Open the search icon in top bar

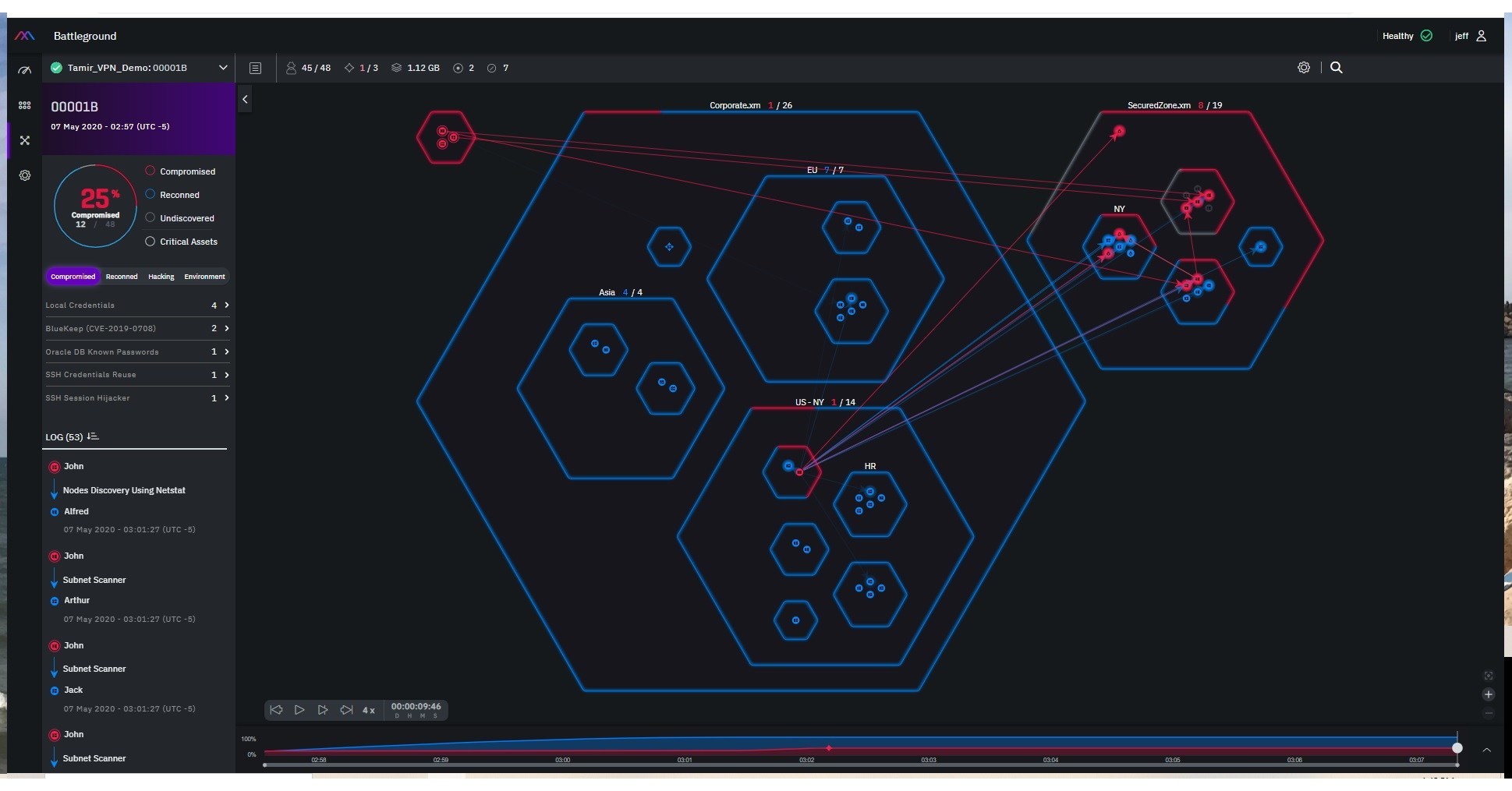pyautogui.click(x=1337, y=67)
